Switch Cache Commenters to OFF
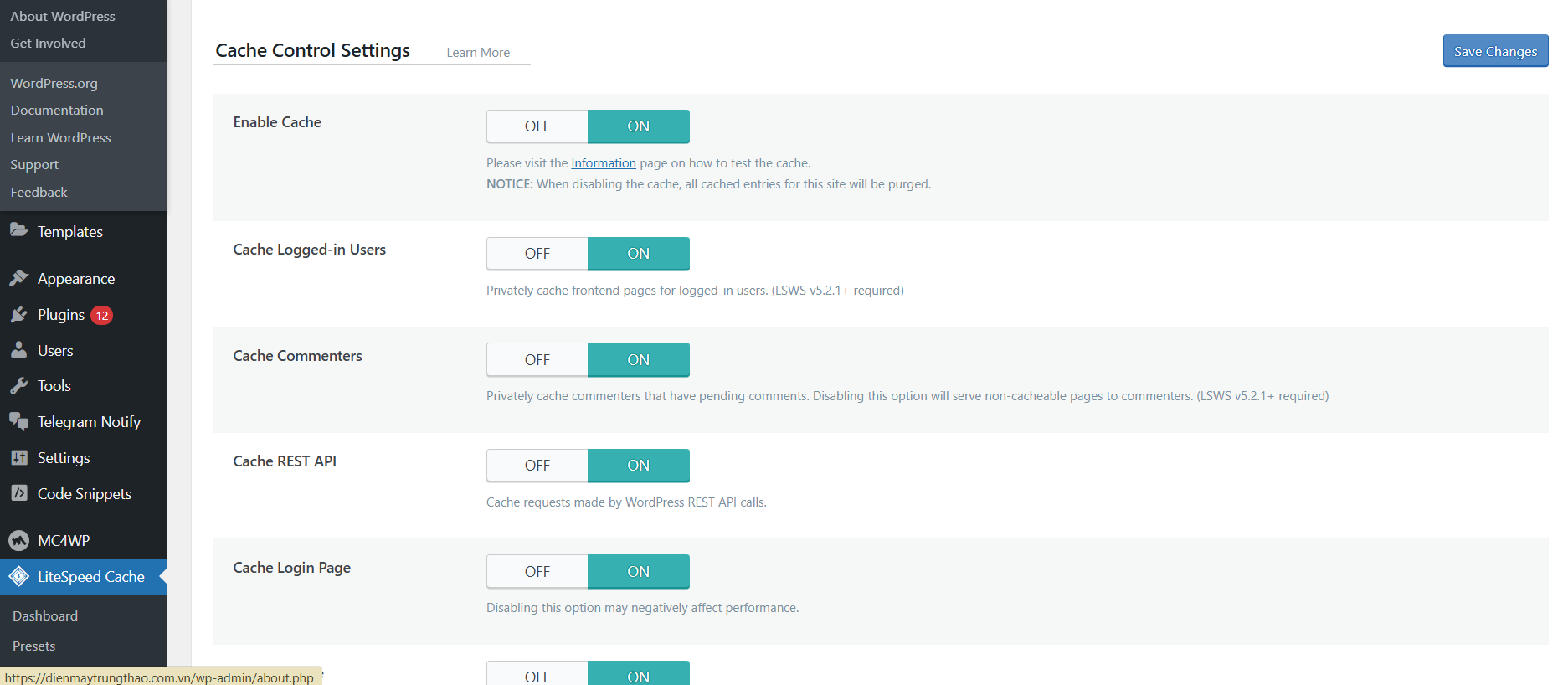1568x685 pixels. (537, 360)
